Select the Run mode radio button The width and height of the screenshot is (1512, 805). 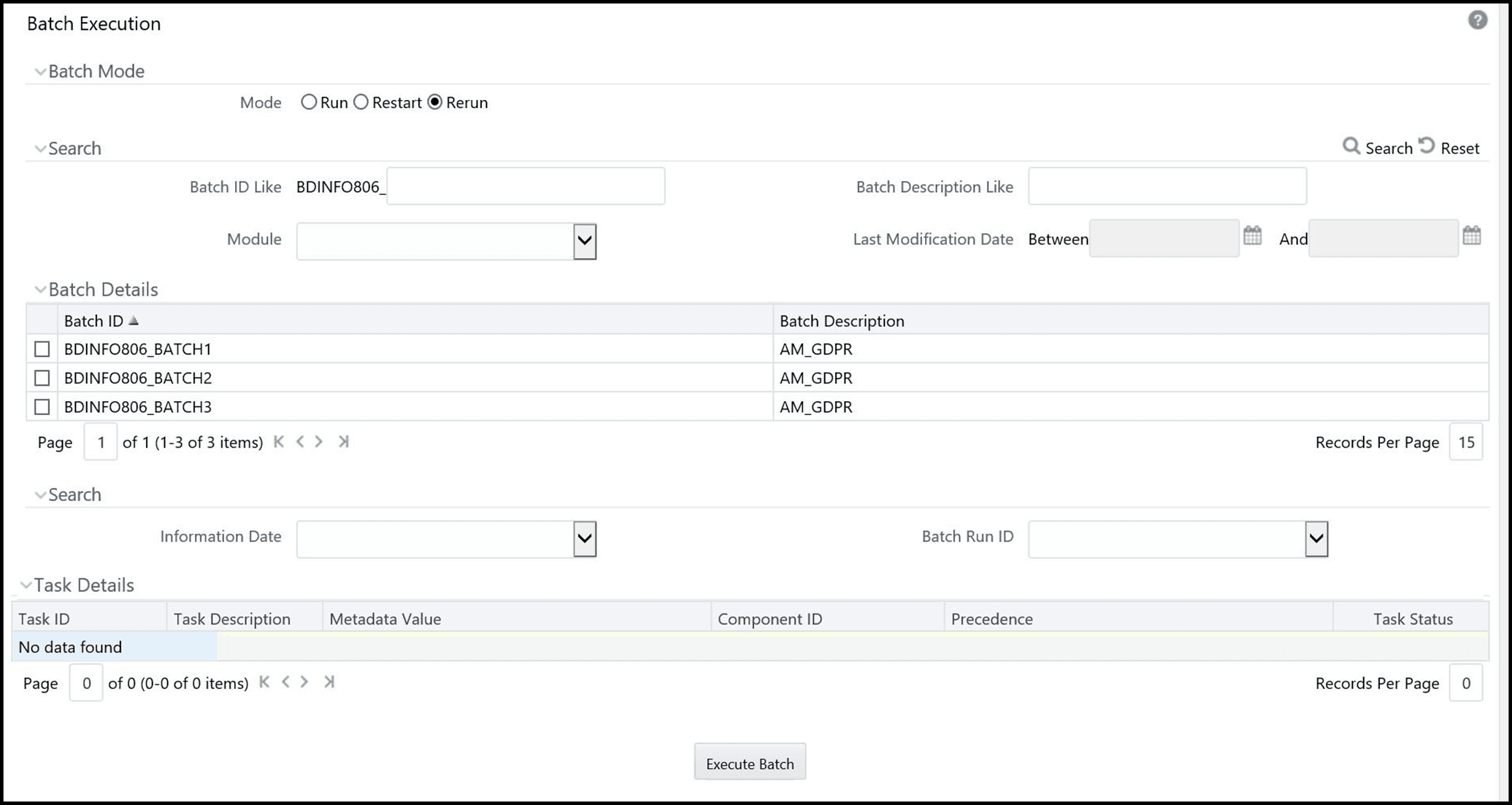pos(309,102)
